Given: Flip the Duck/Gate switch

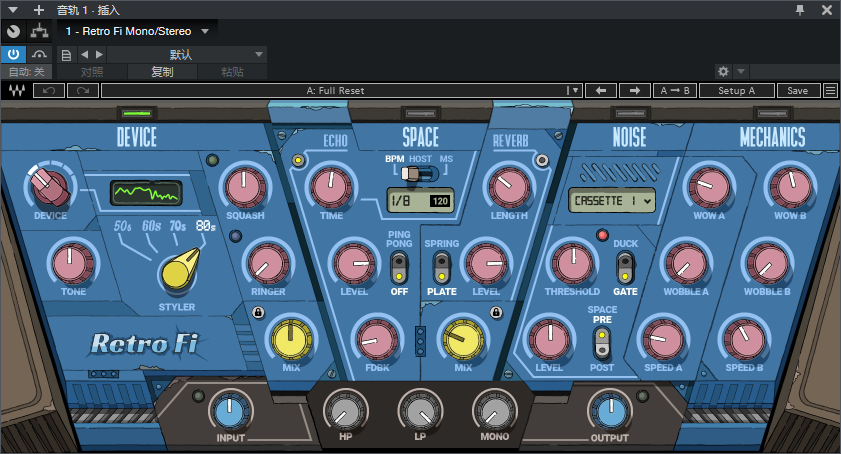Looking at the screenshot, I should tap(625, 268).
